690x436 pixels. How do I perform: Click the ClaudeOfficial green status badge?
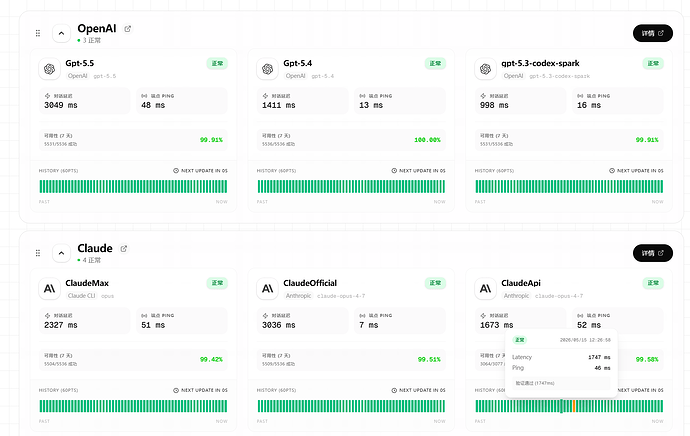(x=435, y=283)
